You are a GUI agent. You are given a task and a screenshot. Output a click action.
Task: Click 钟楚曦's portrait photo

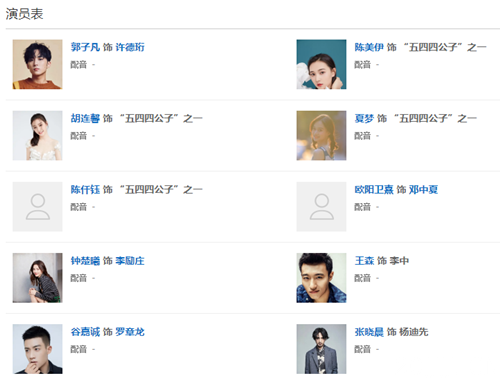coord(37,278)
